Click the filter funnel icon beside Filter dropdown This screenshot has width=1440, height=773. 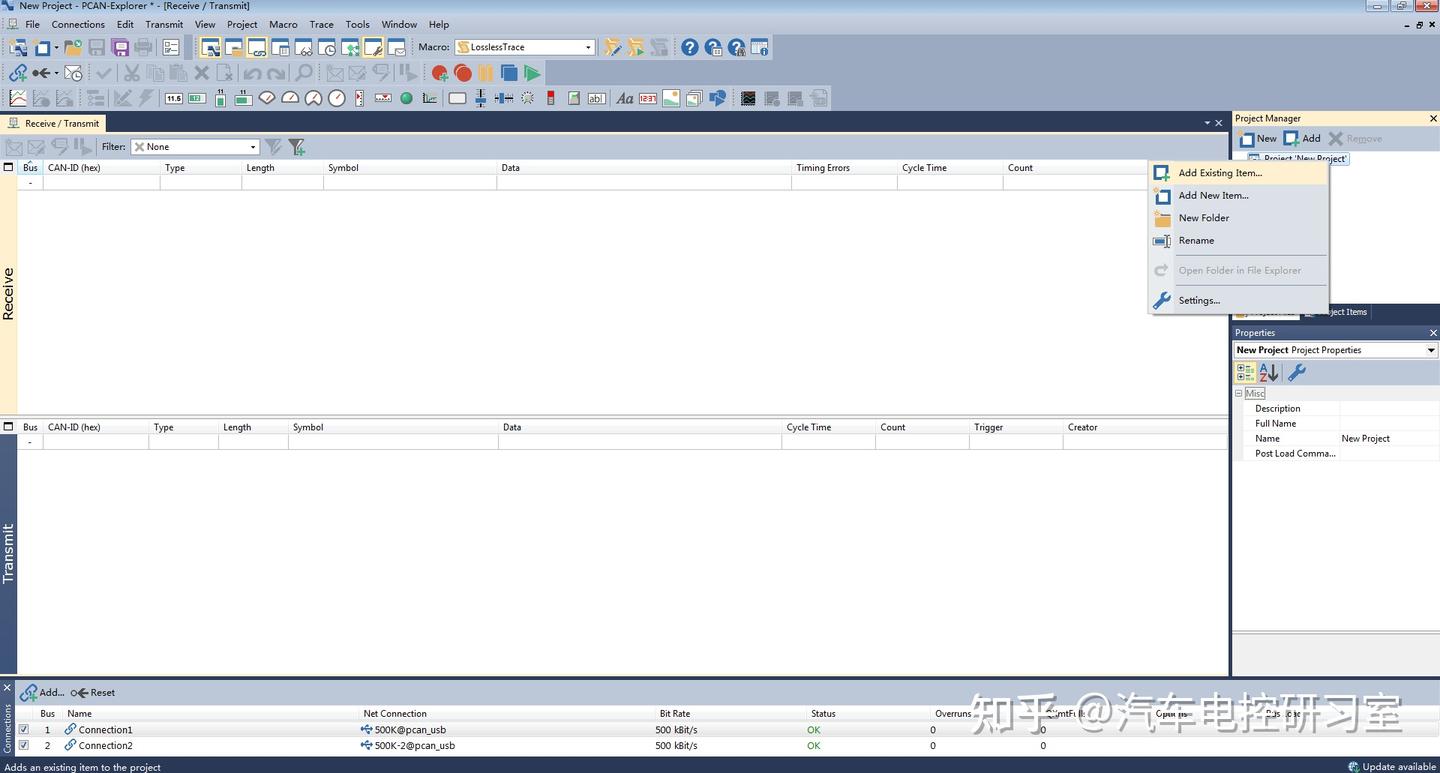click(272, 147)
